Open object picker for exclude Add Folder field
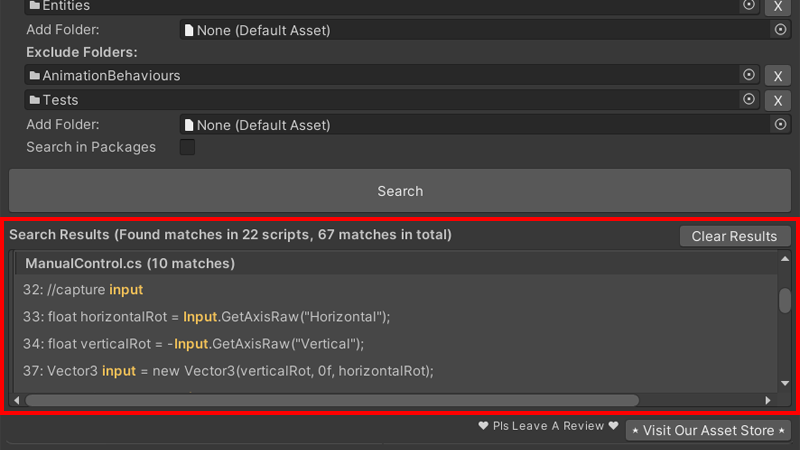This screenshot has height=450, width=800. 780,124
